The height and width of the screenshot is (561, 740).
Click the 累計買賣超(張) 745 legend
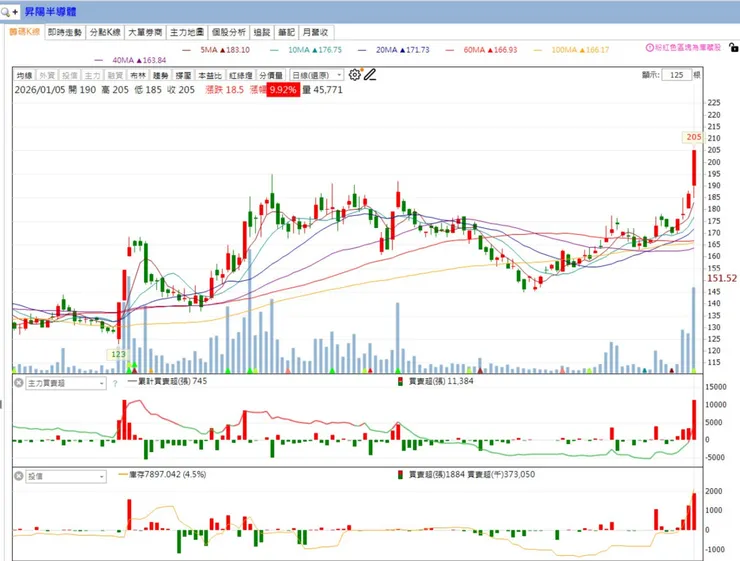(168, 381)
